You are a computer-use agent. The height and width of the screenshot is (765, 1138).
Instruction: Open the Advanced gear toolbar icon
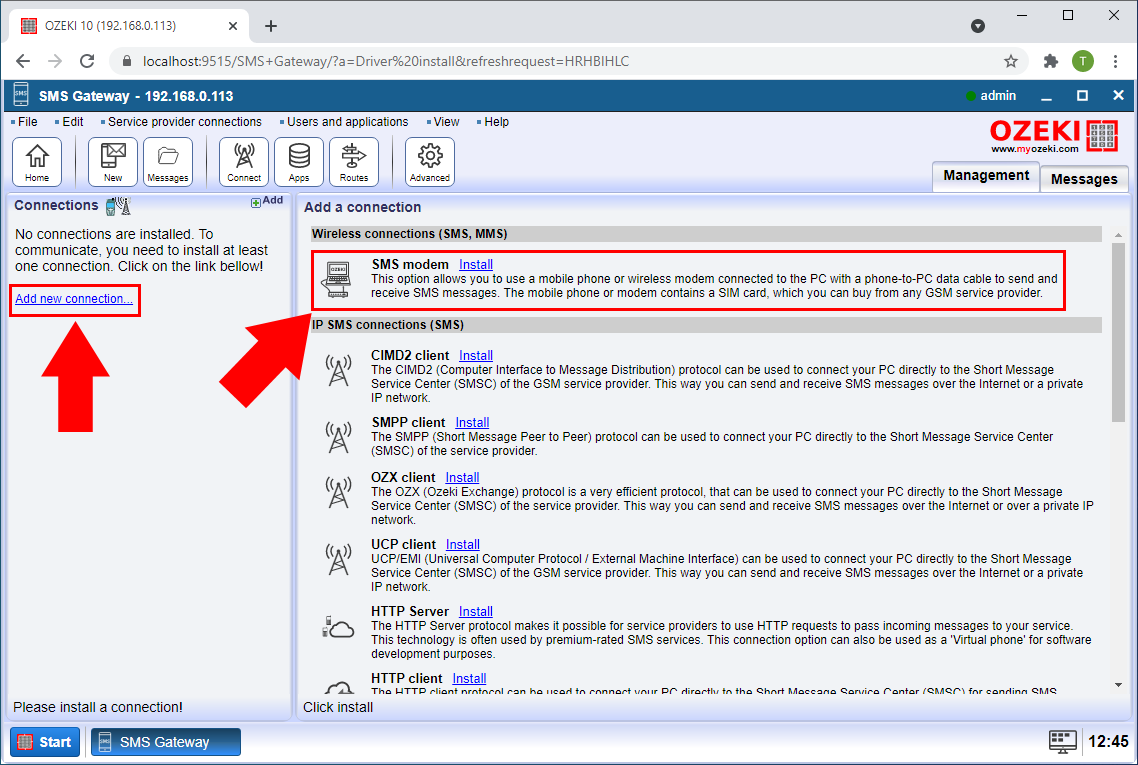point(430,162)
